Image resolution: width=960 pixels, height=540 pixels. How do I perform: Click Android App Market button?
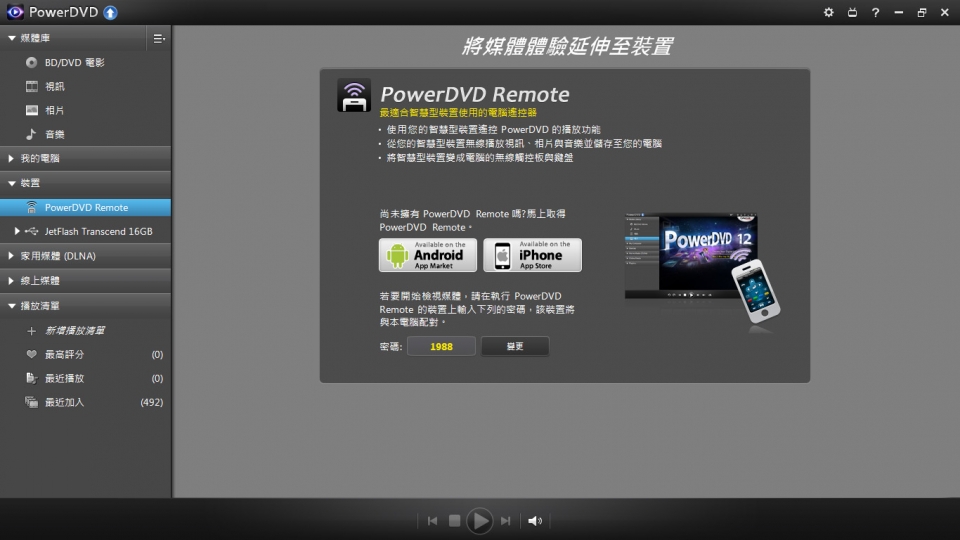[428, 255]
